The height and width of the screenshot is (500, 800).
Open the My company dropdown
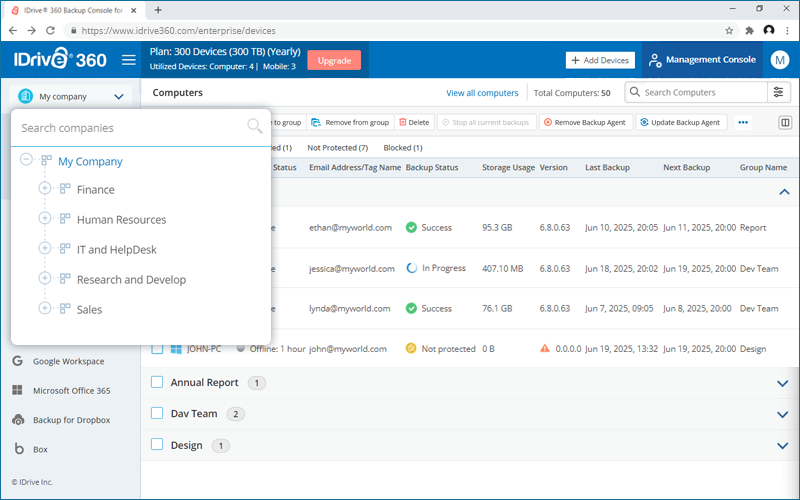(70, 96)
